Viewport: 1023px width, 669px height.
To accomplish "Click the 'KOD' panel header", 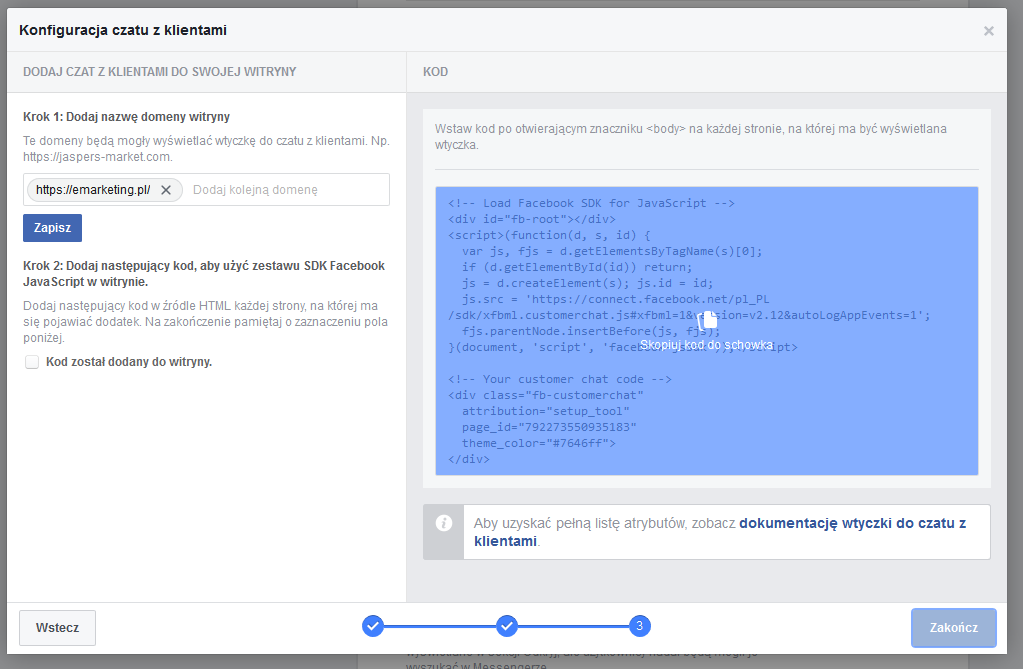I will point(435,72).
